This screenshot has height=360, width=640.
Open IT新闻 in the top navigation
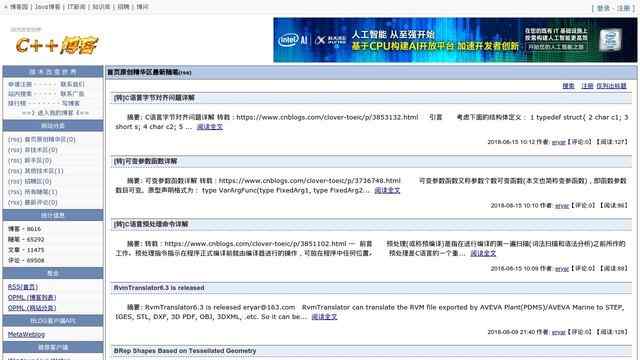tap(76, 7)
